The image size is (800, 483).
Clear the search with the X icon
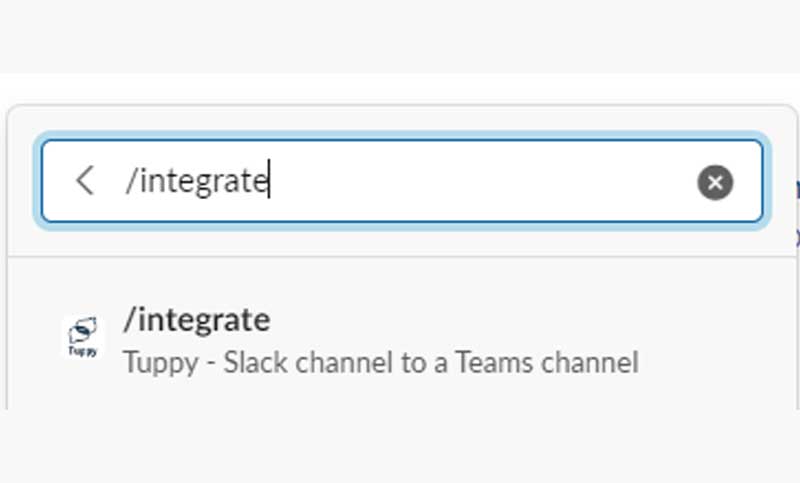pos(715,182)
